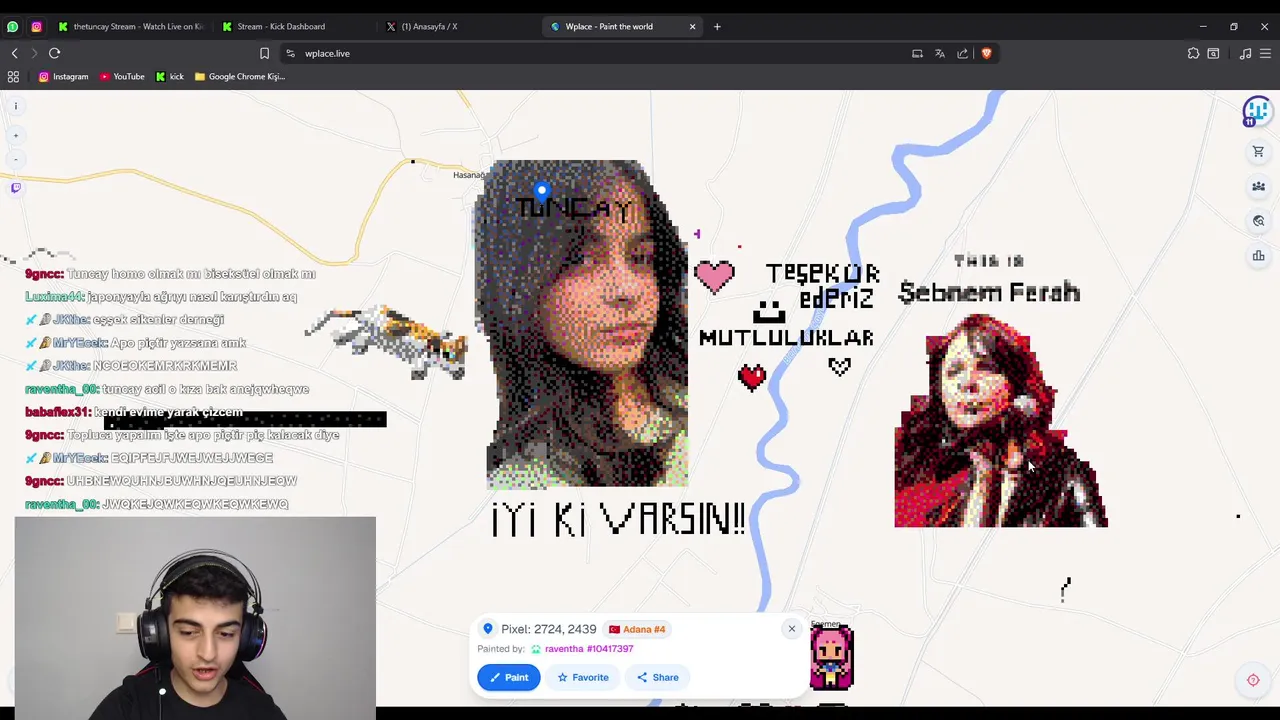Reload the wplace.live page

(55, 53)
